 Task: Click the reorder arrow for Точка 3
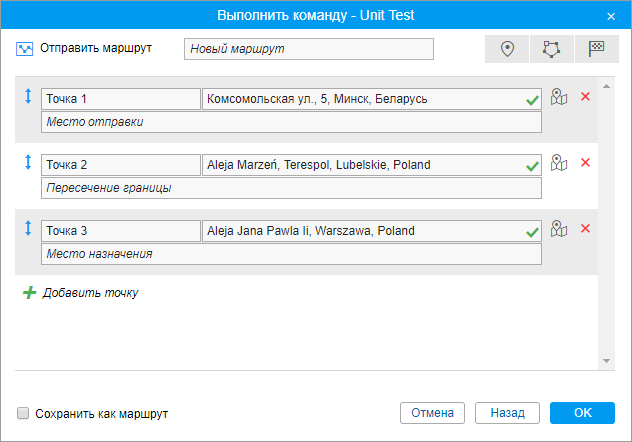tap(28, 229)
